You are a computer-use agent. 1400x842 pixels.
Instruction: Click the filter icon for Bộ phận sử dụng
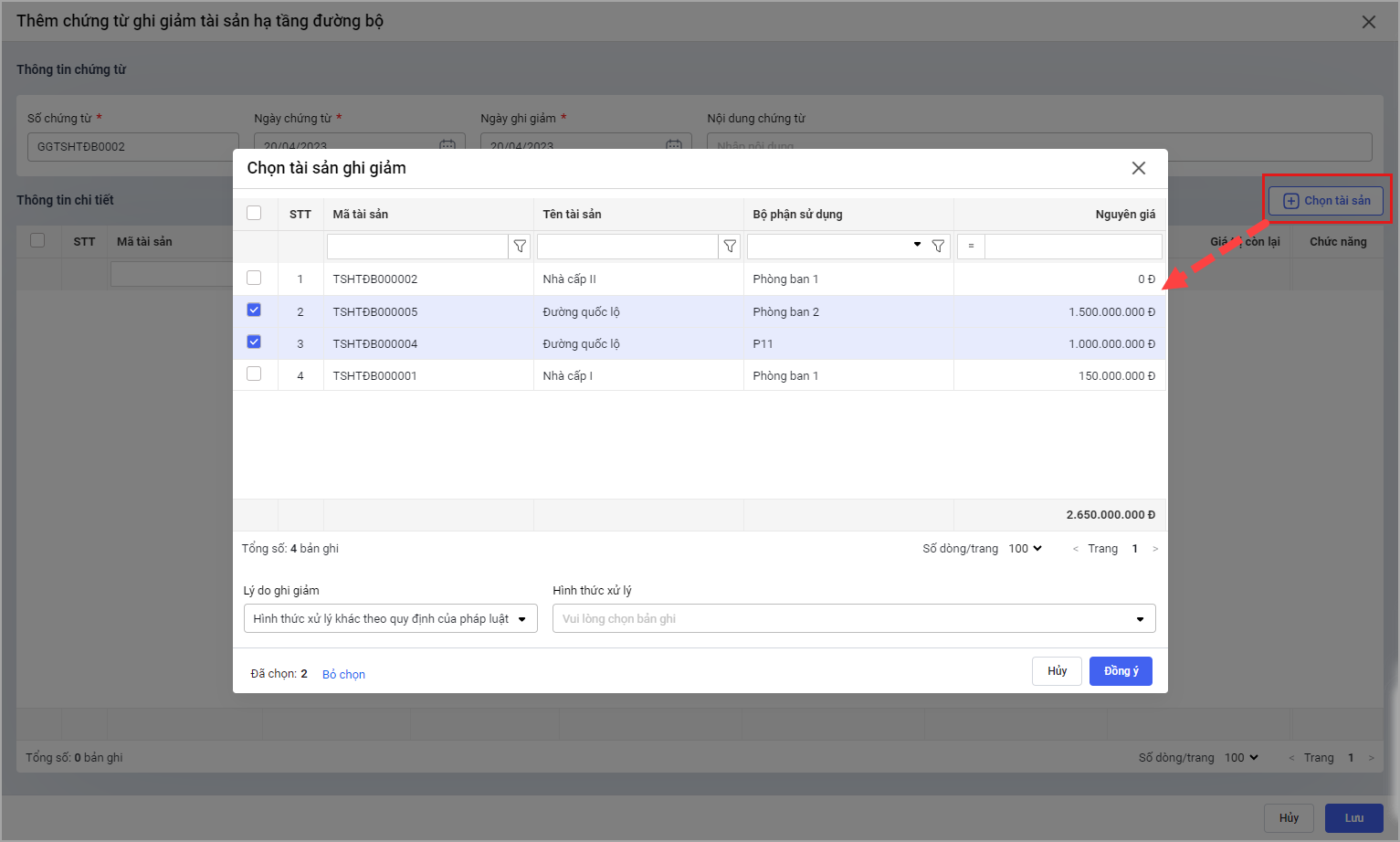pos(938,247)
